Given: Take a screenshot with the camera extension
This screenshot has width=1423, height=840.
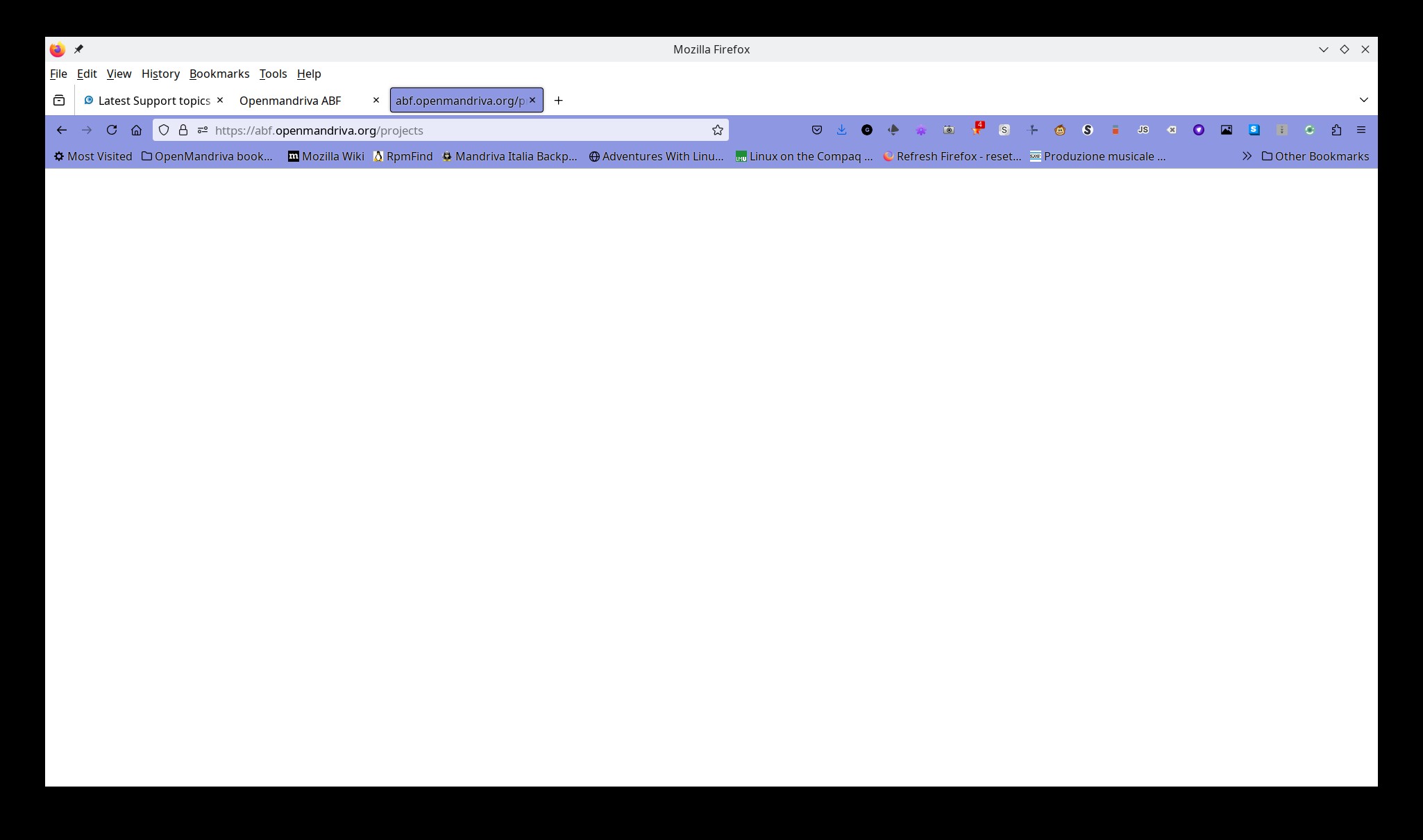Looking at the screenshot, I should click(x=949, y=130).
